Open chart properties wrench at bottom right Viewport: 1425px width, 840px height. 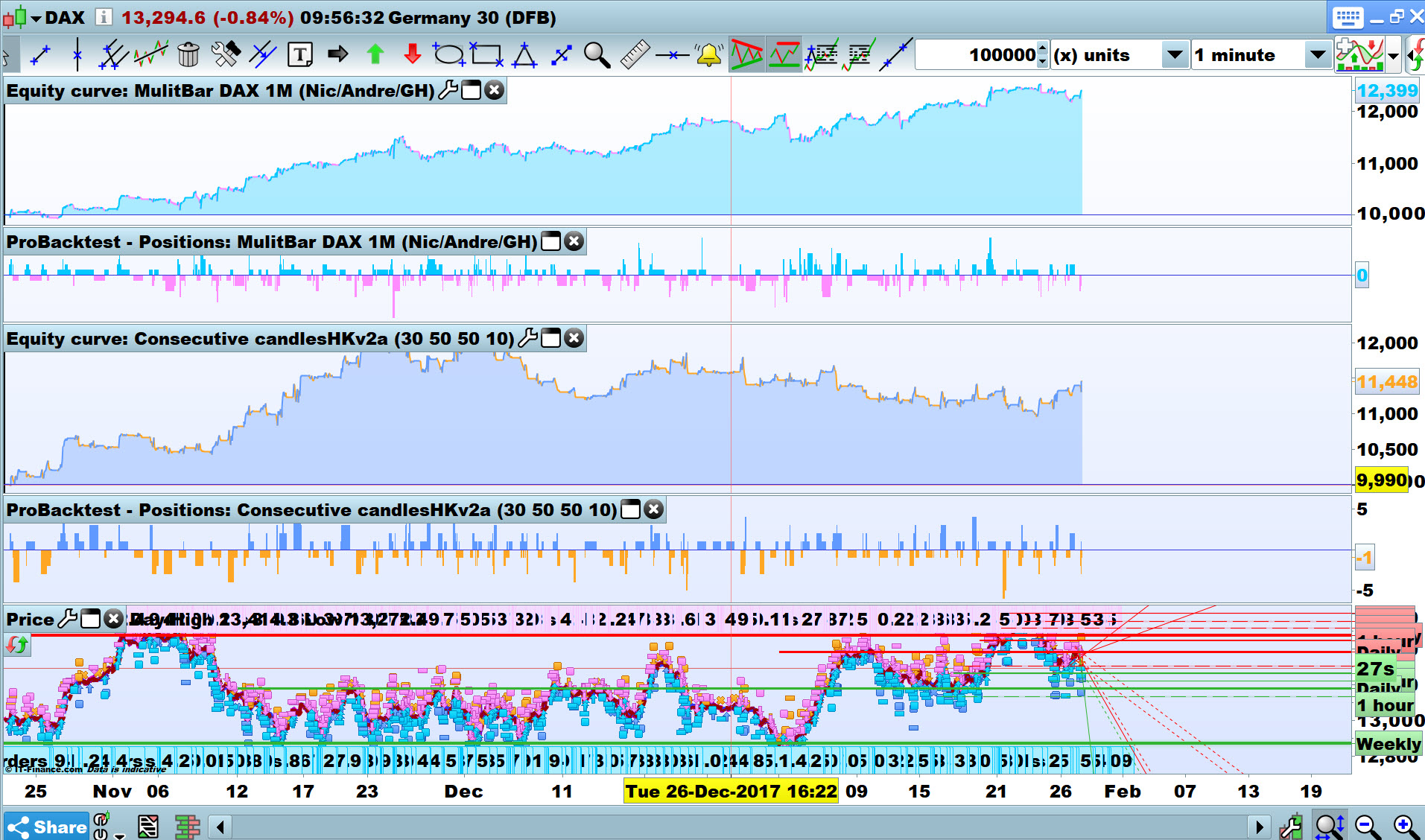point(1291,827)
